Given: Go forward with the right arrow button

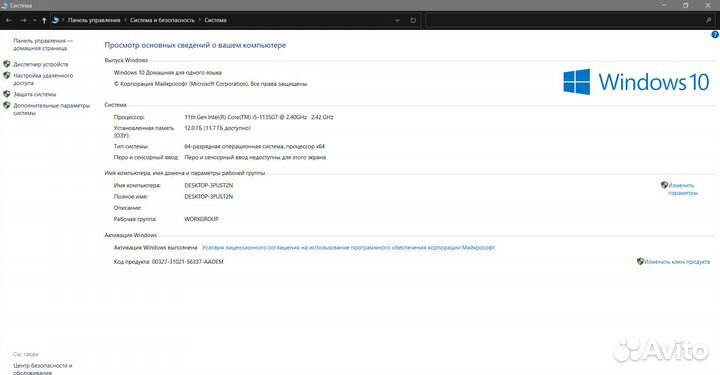Looking at the screenshot, I should click(x=23, y=20).
